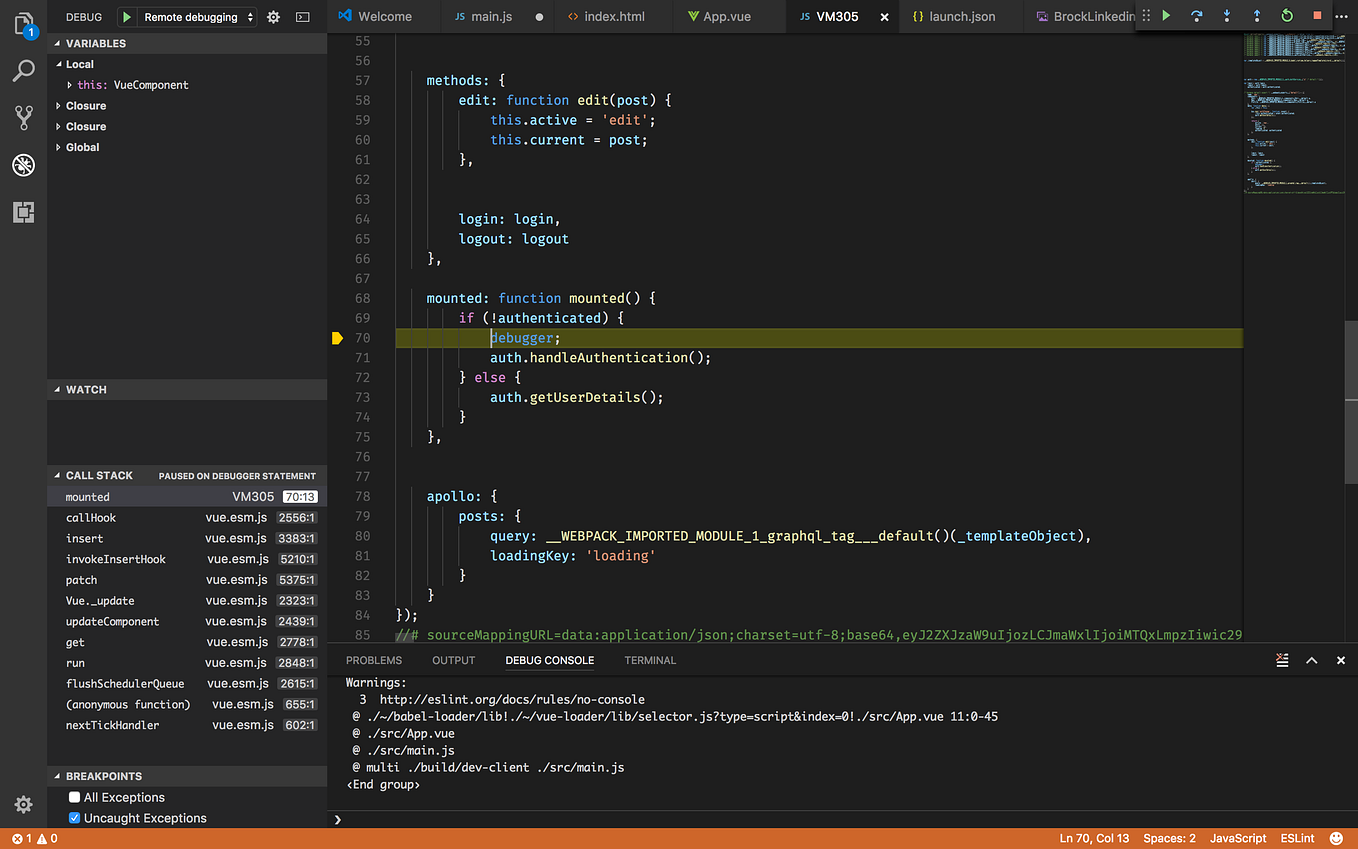Expand the 'this: VueComponent' variable
Image resolution: width=1358 pixels, height=849 pixels.
click(x=69, y=85)
